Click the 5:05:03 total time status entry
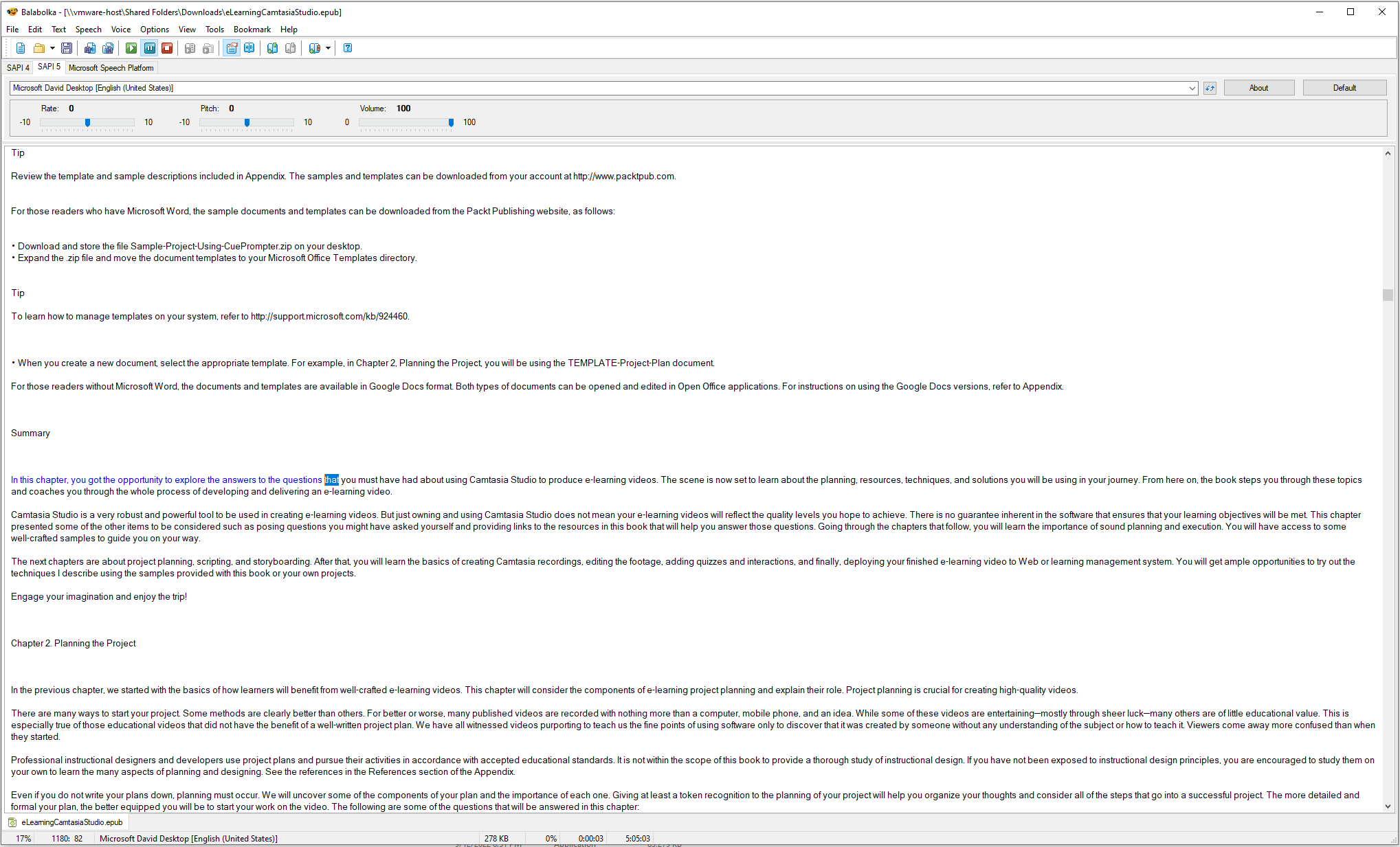 (637, 839)
